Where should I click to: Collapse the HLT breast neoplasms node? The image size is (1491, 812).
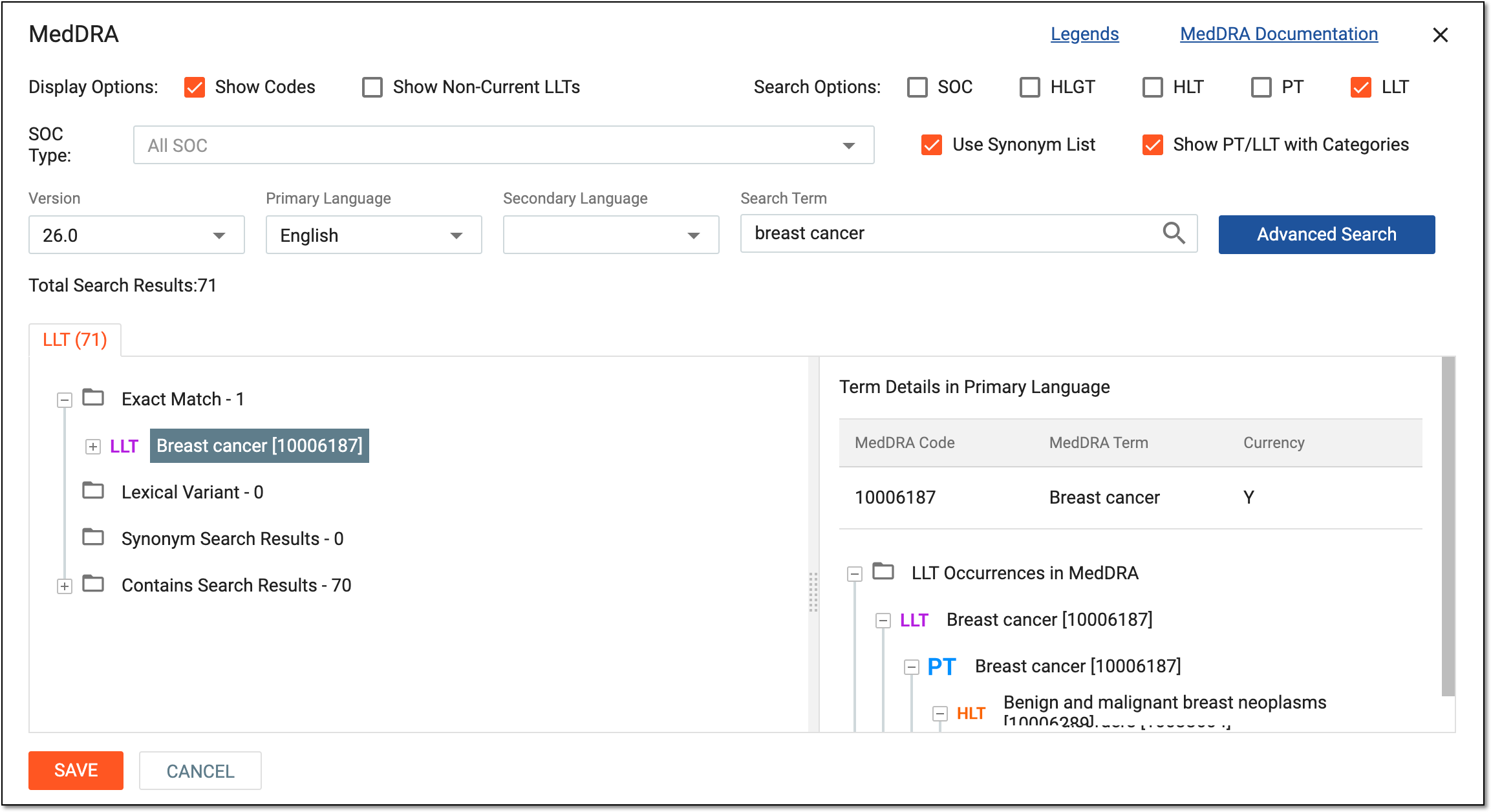click(x=940, y=714)
